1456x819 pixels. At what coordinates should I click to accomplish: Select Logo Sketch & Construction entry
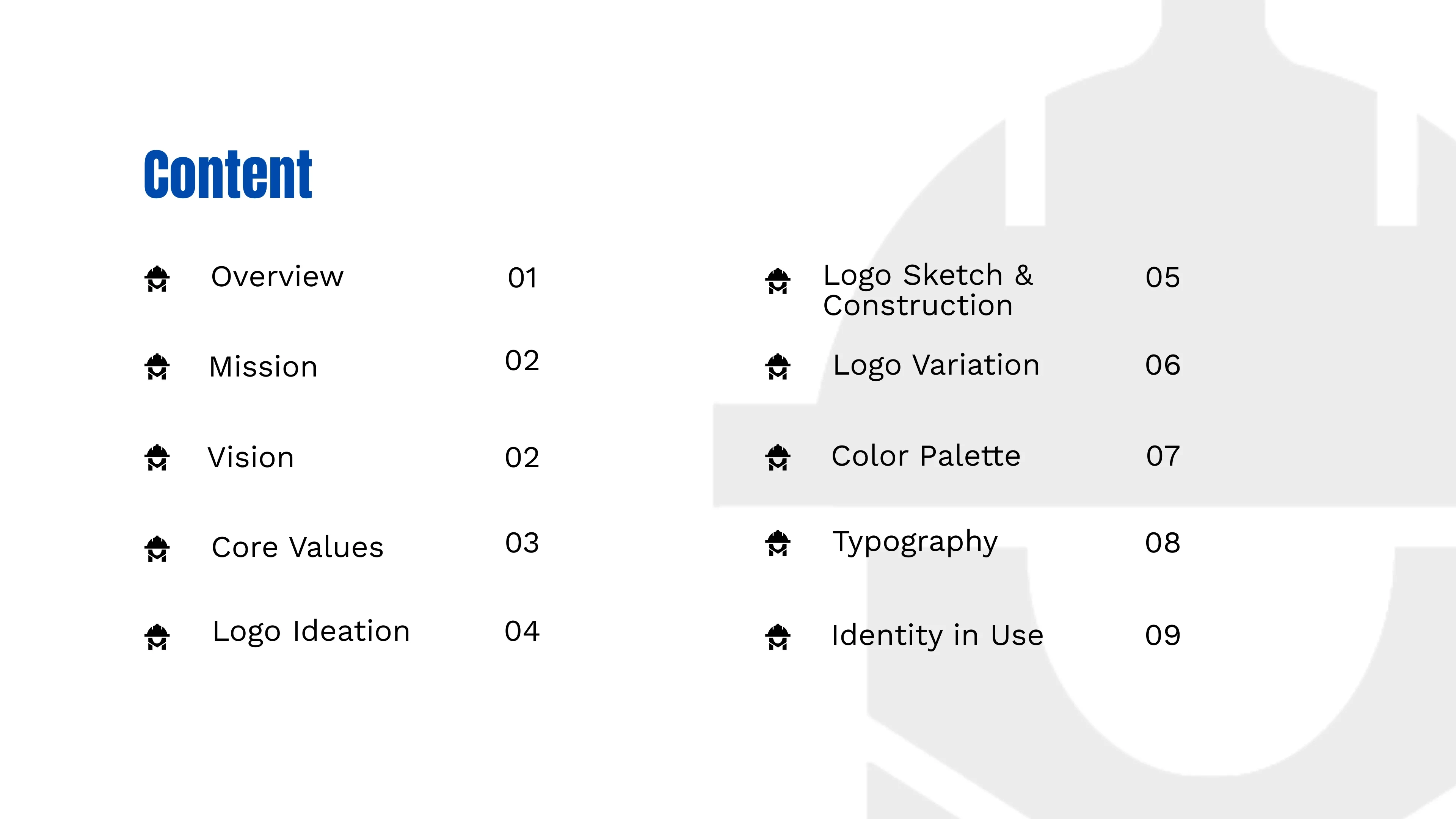pos(927,290)
